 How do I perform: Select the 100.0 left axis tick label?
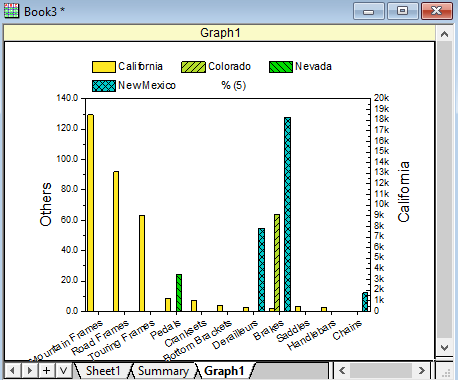(x=67, y=159)
